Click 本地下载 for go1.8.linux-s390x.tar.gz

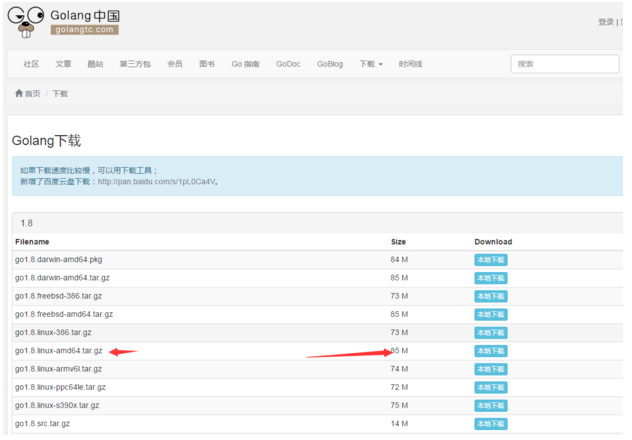(490, 406)
